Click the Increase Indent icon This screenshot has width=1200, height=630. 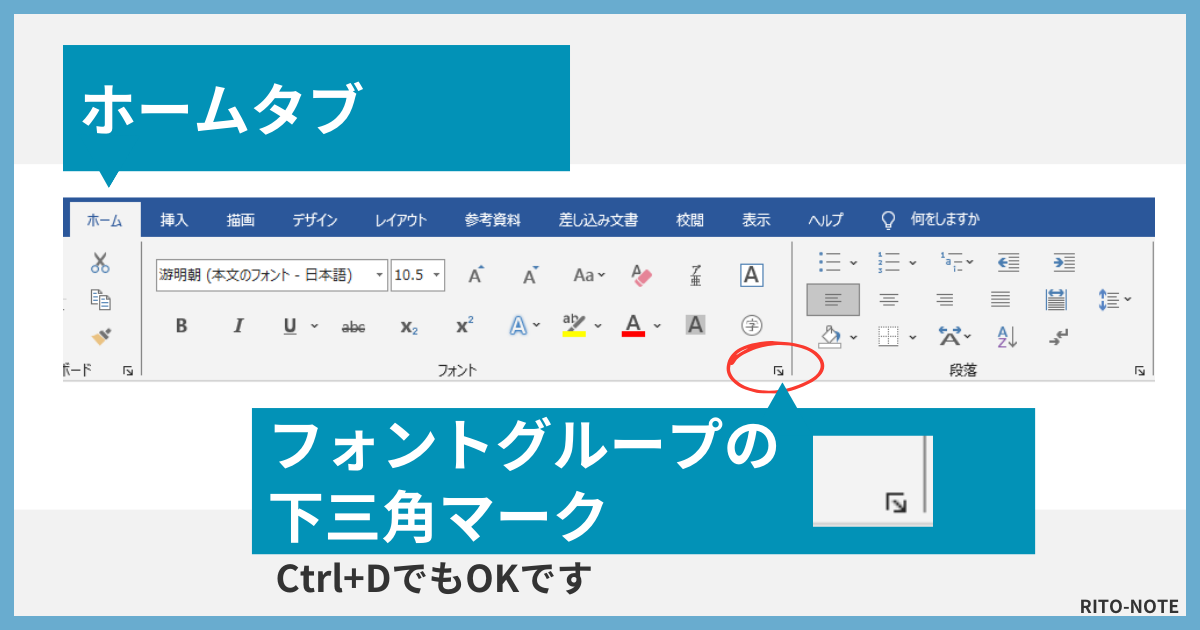(x=1064, y=261)
